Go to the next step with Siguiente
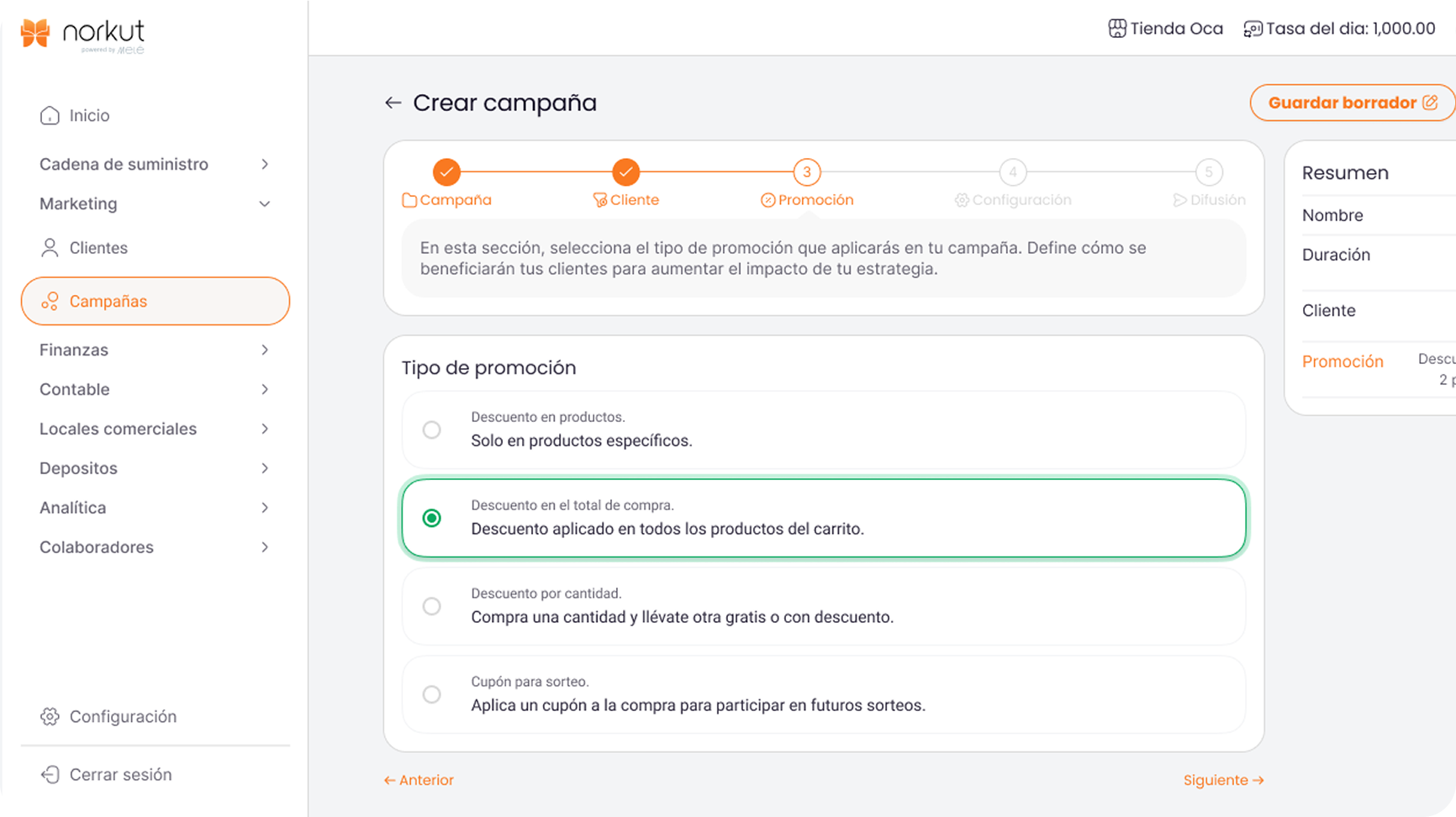 [x=1223, y=780]
